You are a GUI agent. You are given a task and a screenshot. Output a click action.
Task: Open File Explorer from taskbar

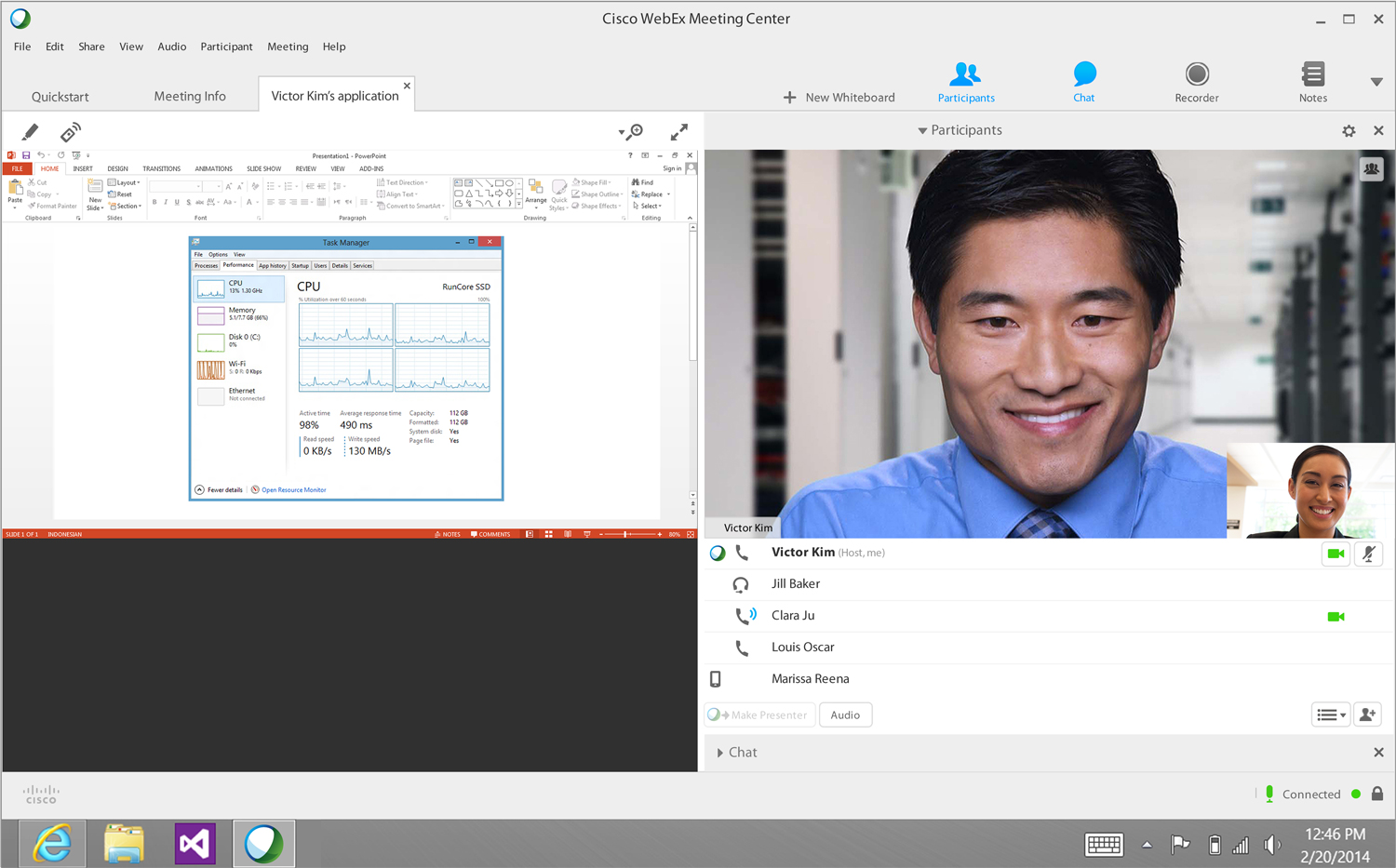click(x=124, y=844)
